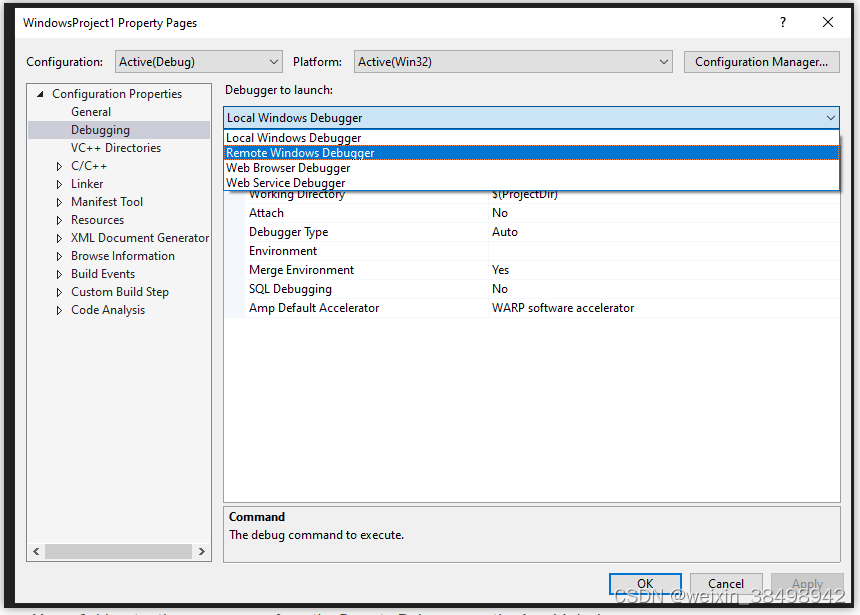Screen dimensions: 860x615
Task: Choose Local Windows Debugger from the list
Action: click(531, 138)
